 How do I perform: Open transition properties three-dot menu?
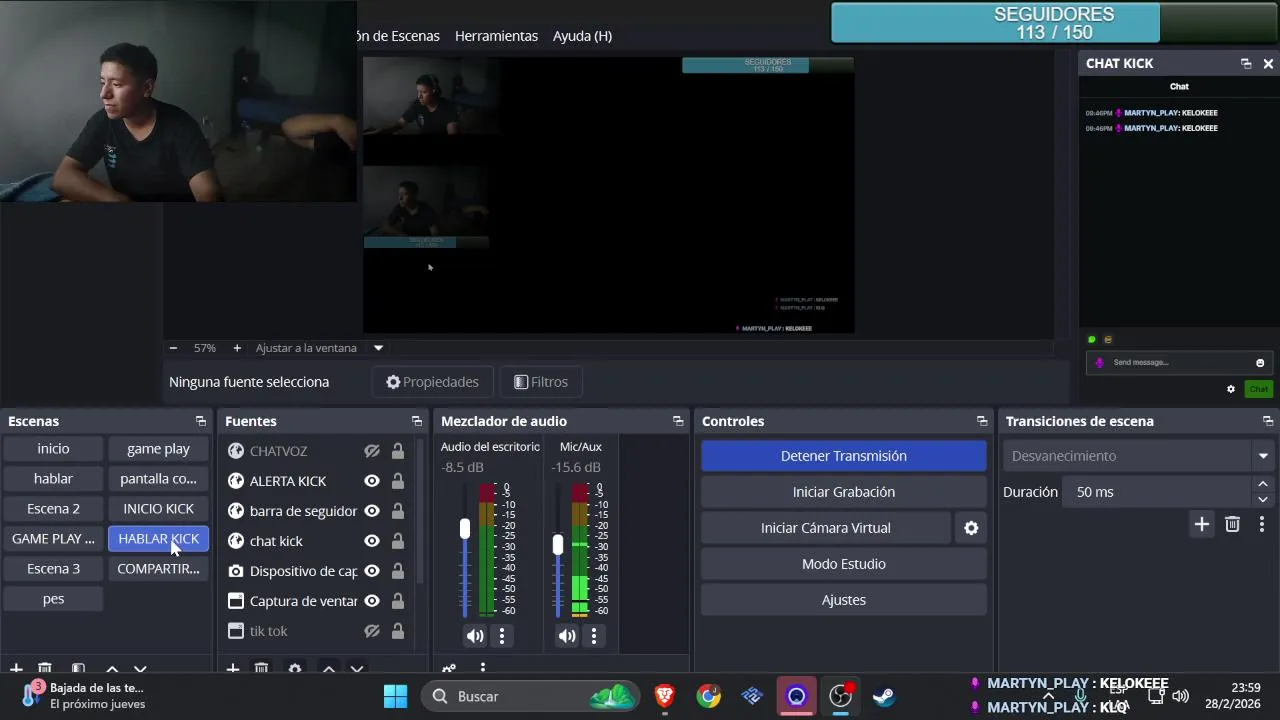[x=1262, y=524]
